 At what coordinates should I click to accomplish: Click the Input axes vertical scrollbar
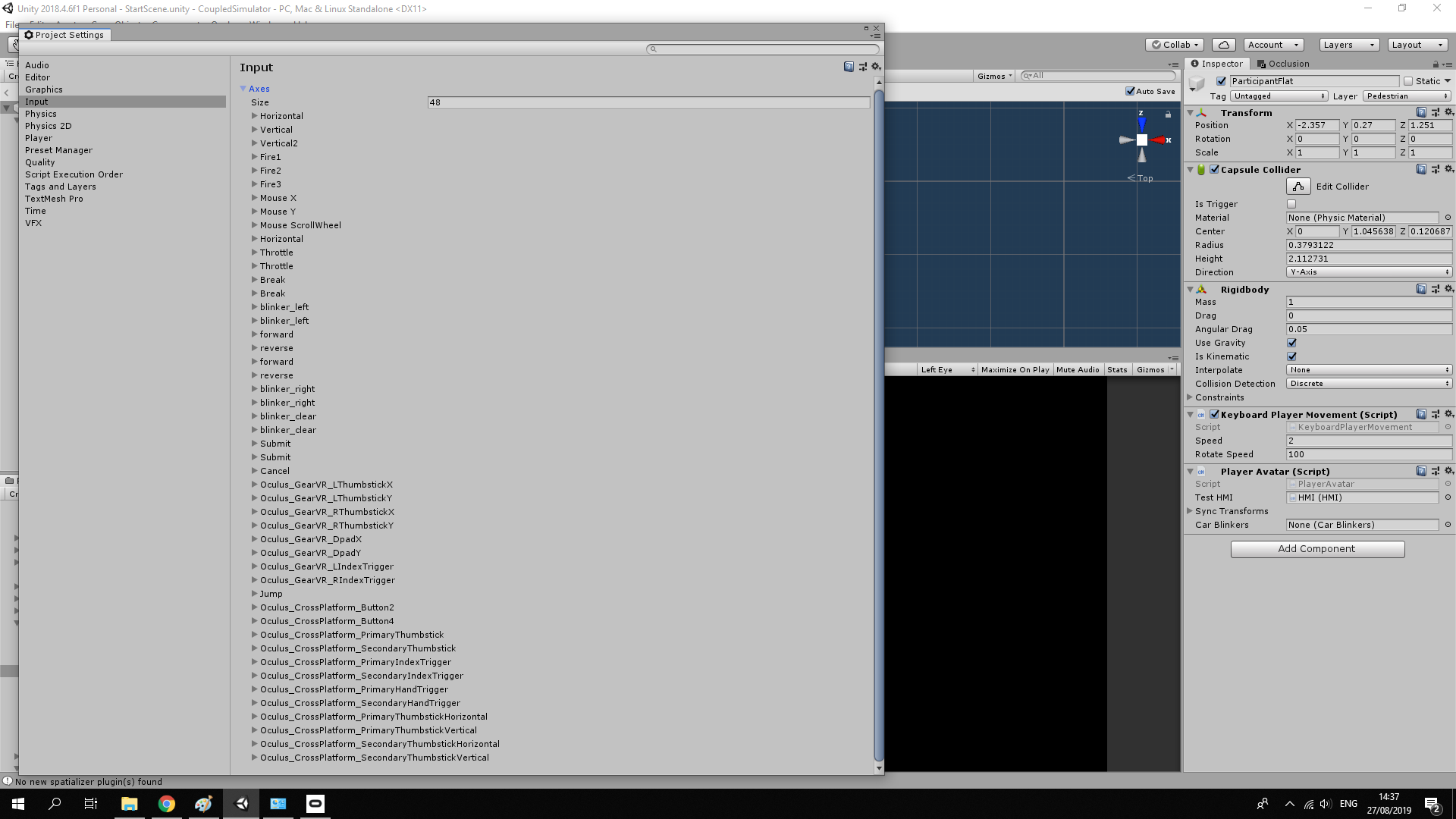tap(879, 425)
